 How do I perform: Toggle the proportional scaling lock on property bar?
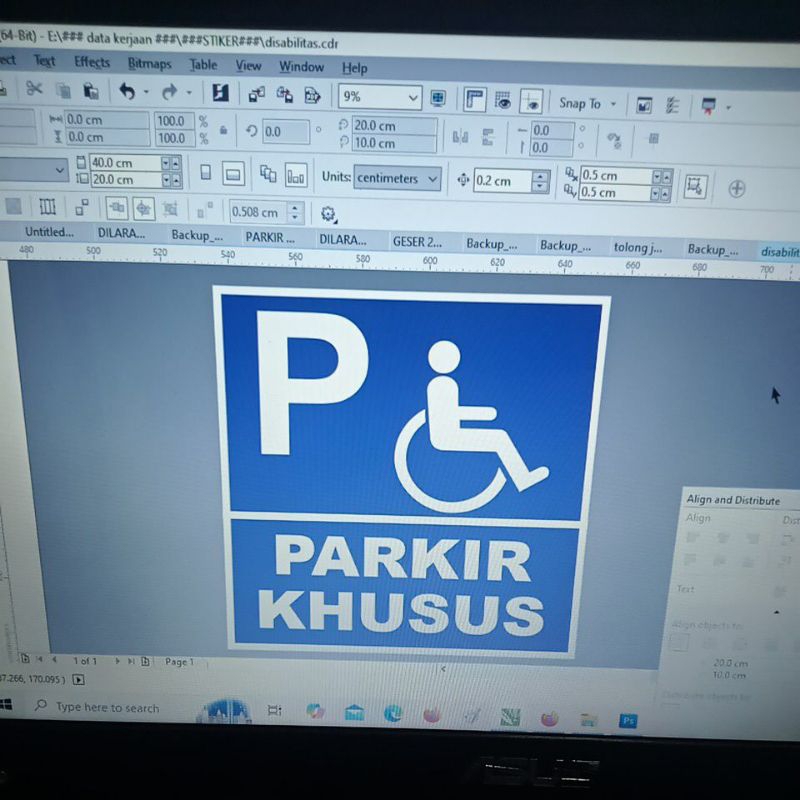click(x=225, y=130)
